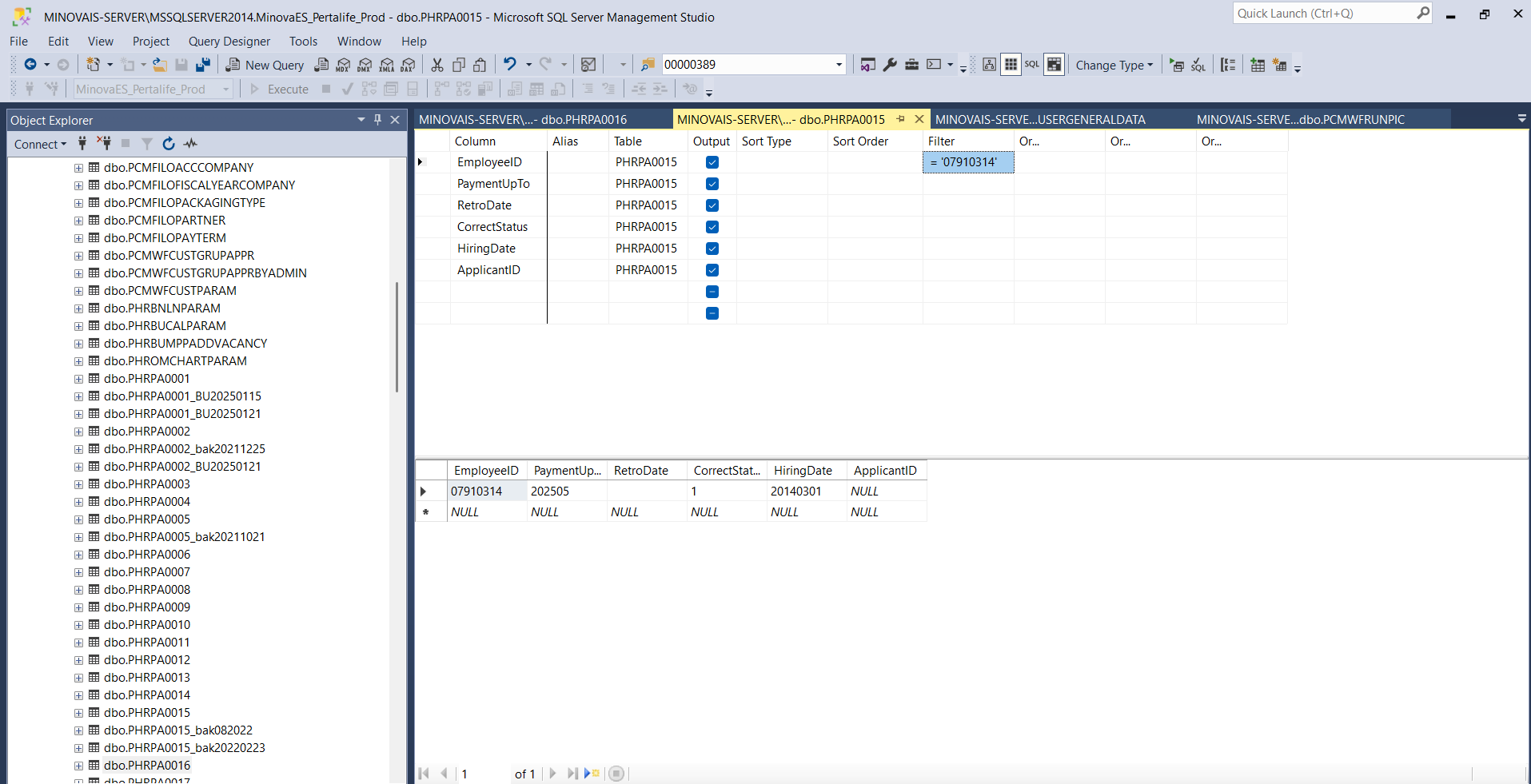
Task: Click the Toolbox briefcase icon
Action: [x=911, y=65]
